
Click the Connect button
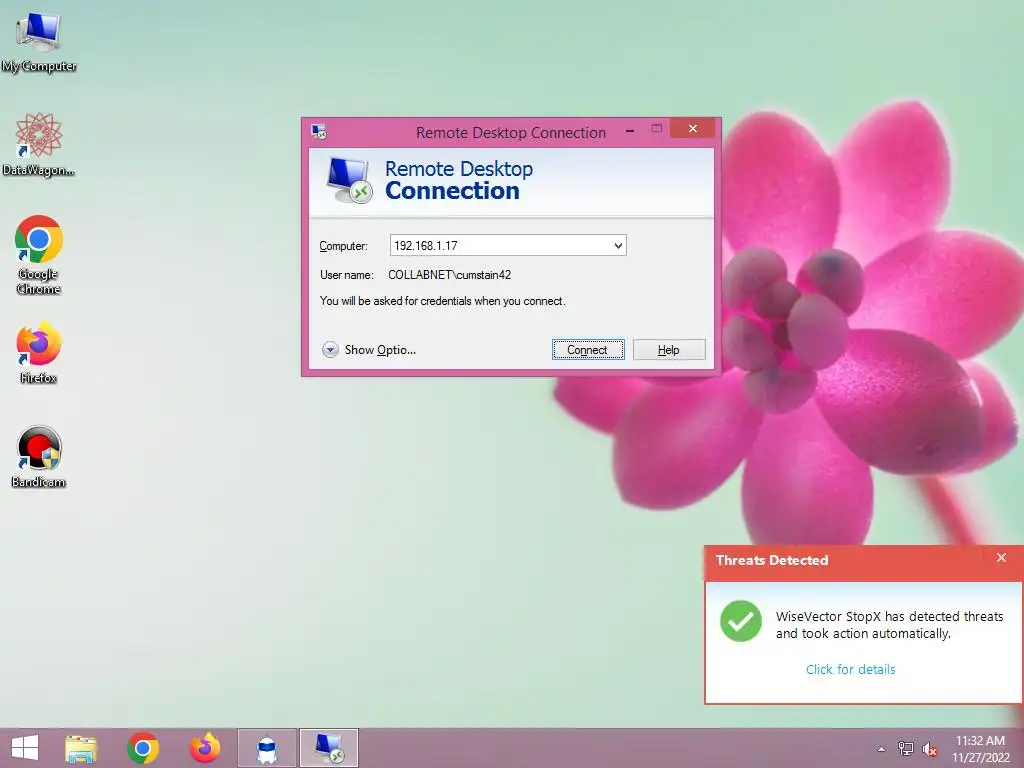coord(588,349)
